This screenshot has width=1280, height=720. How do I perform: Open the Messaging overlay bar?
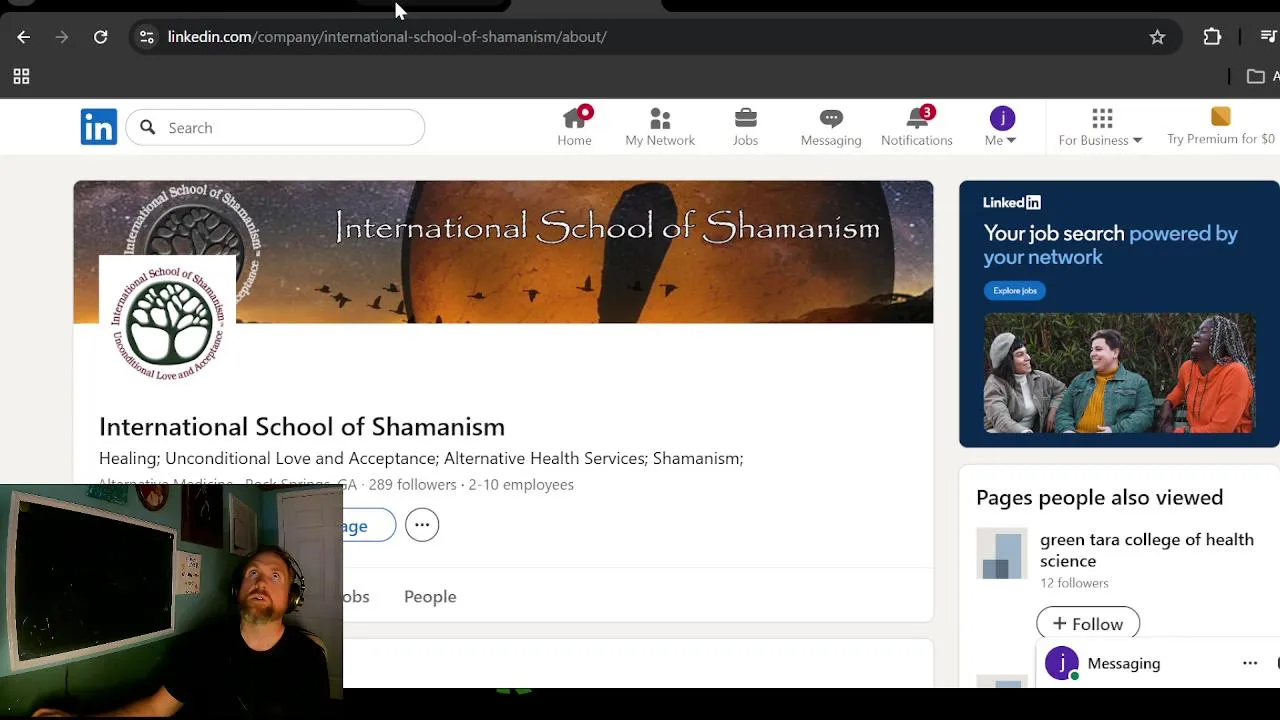pos(1158,663)
